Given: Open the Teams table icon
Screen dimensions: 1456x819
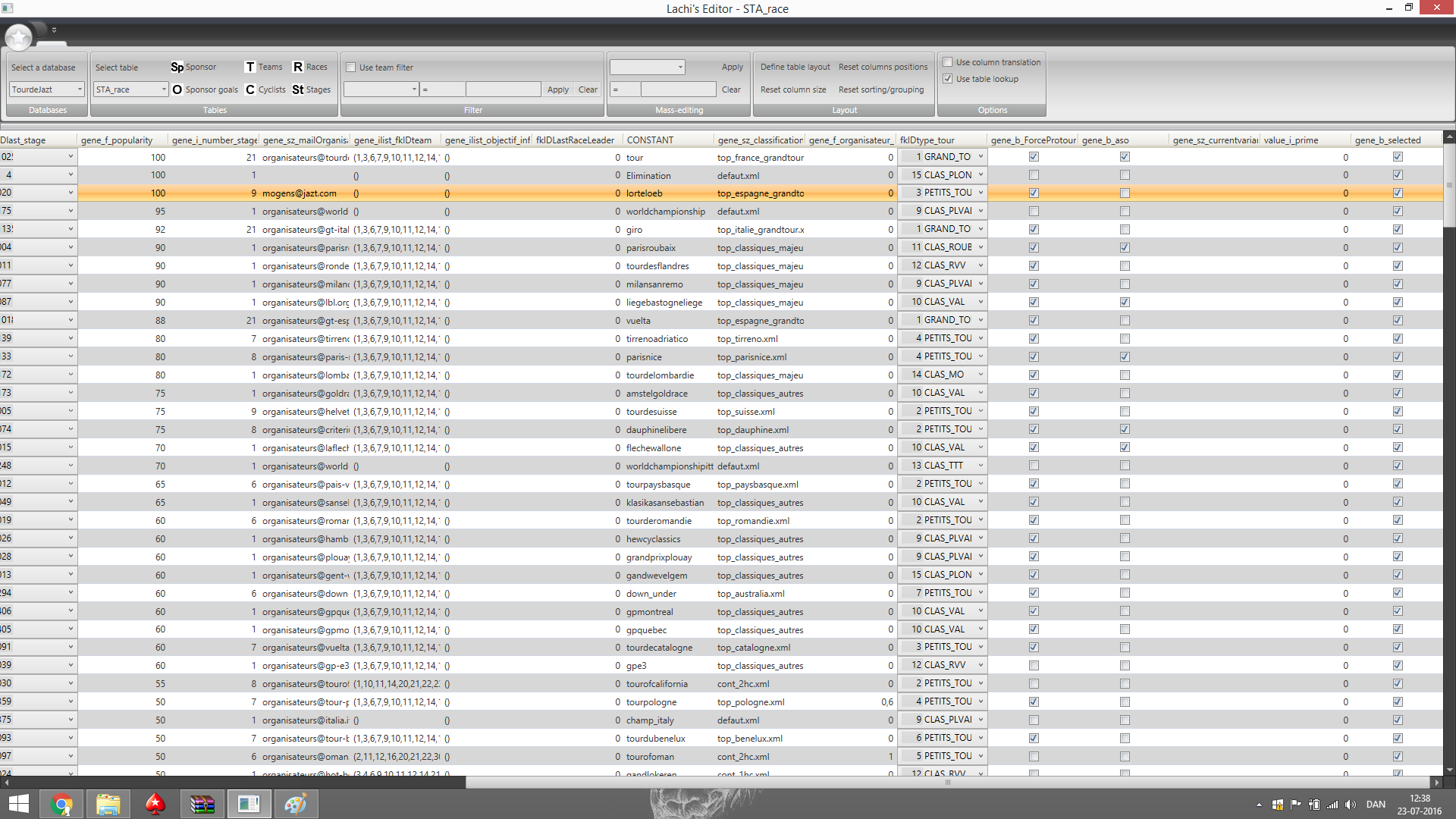Looking at the screenshot, I should 250,67.
